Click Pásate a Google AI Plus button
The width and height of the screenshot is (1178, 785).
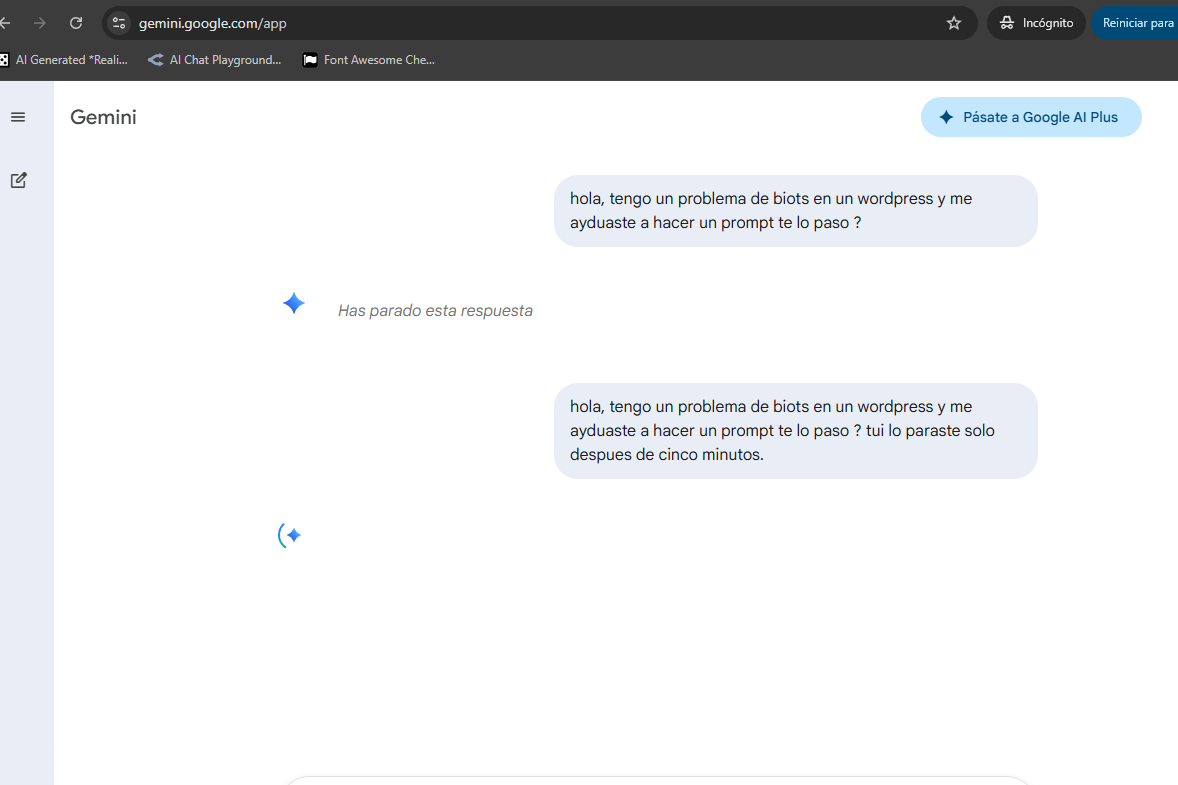click(x=1031, y=117)
